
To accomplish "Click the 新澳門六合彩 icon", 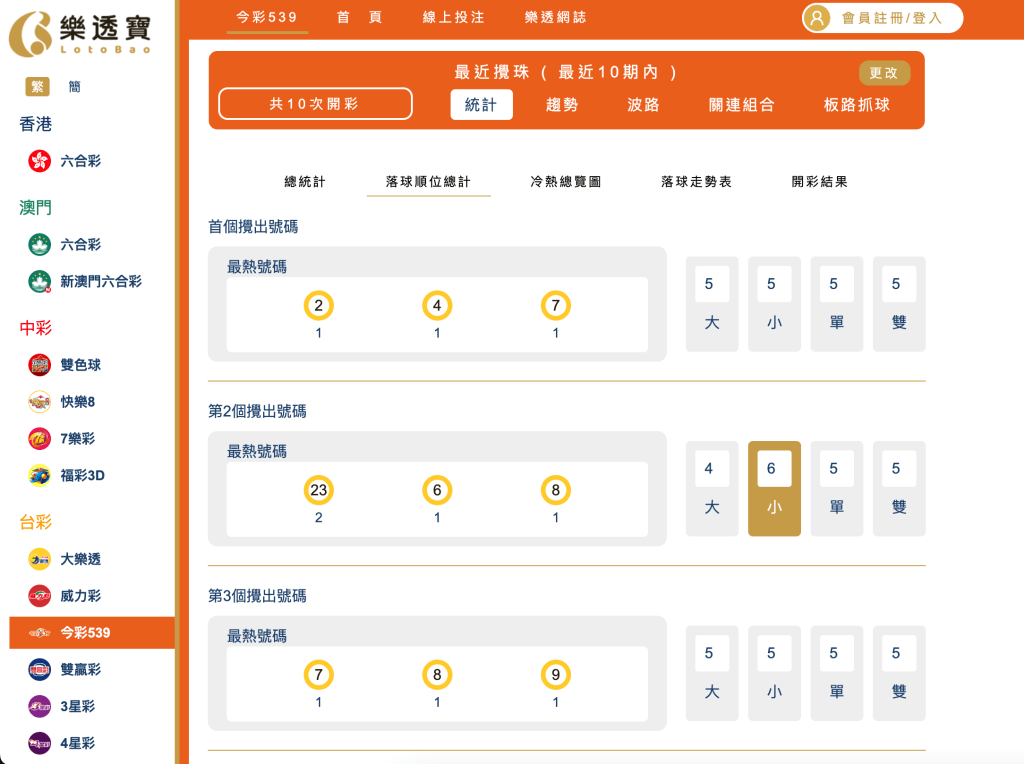I will (x=38, y=282).
